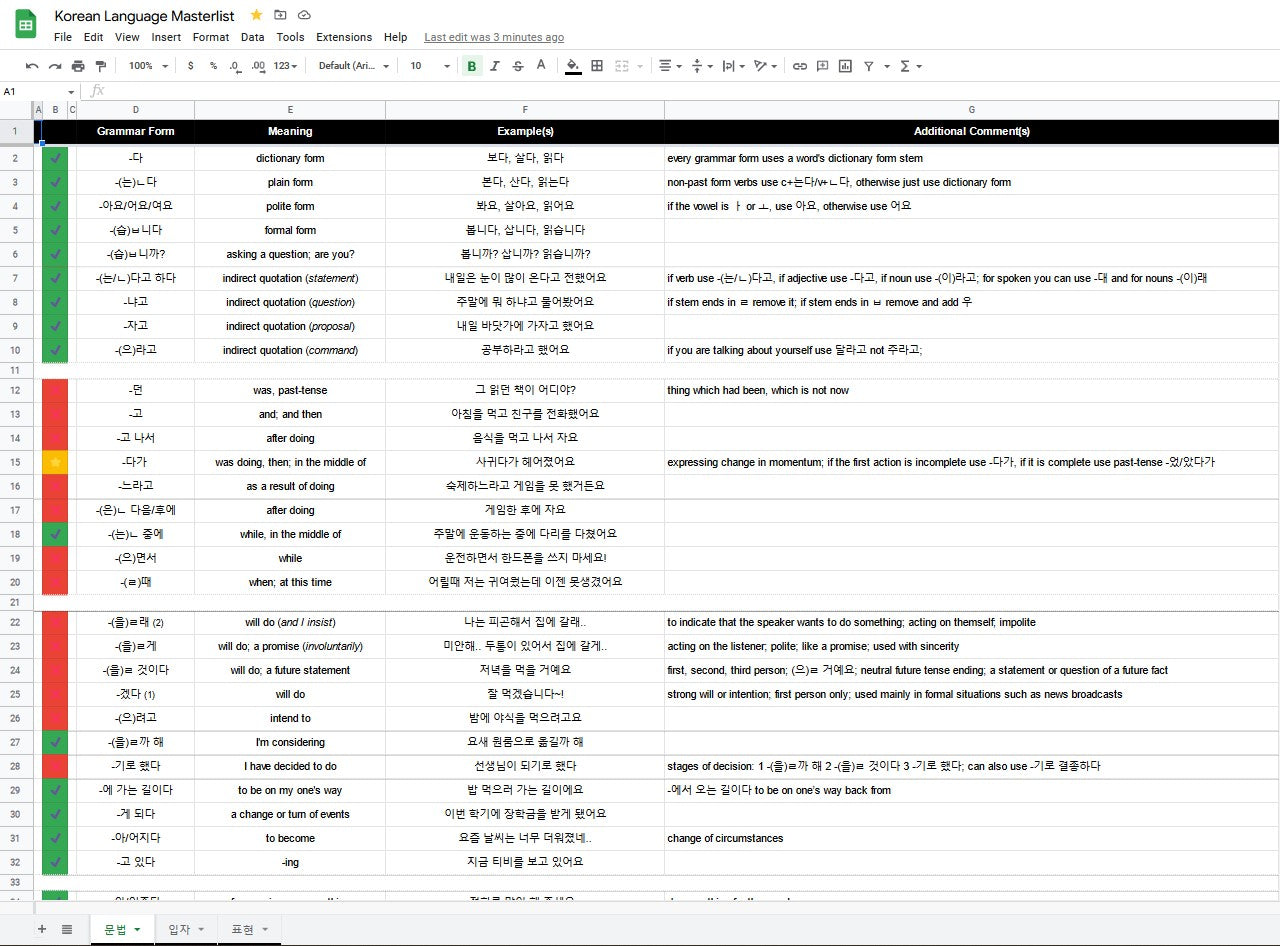The height and width of the screenshot is (946, 1280).
Task: Star the Korean Language Masterlist spreadsheet
Action: [x=256, y=16]
